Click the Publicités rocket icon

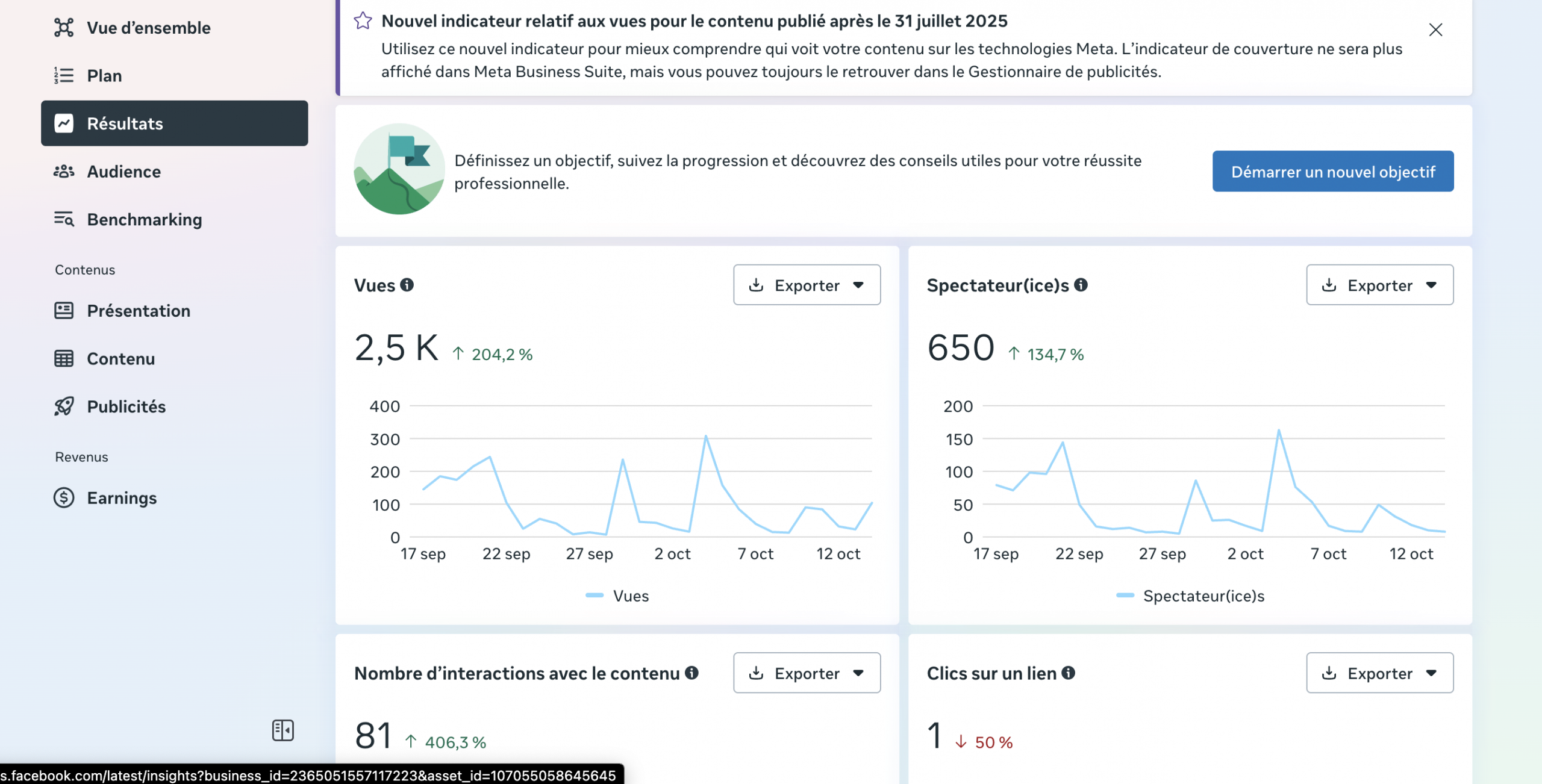(x=64, y=406)
